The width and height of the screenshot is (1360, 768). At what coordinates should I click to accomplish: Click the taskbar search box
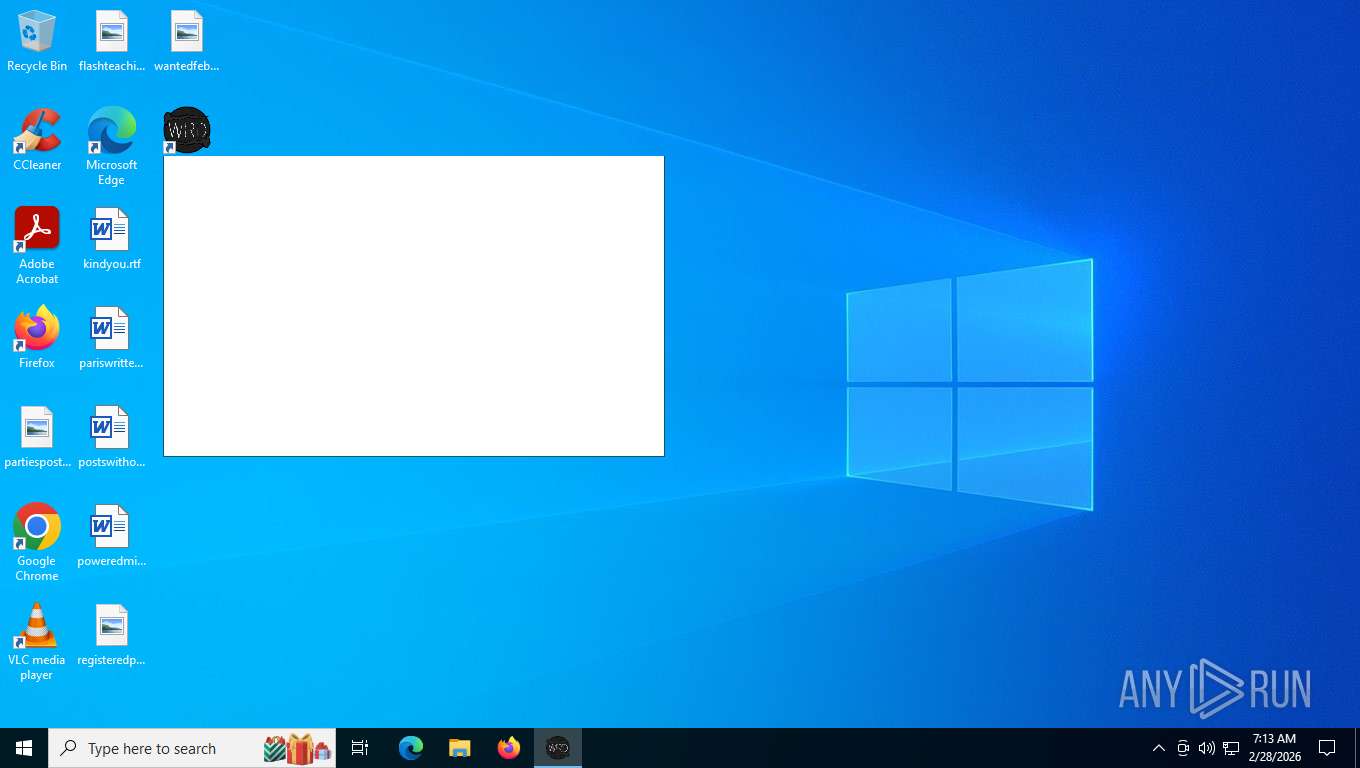192,748
